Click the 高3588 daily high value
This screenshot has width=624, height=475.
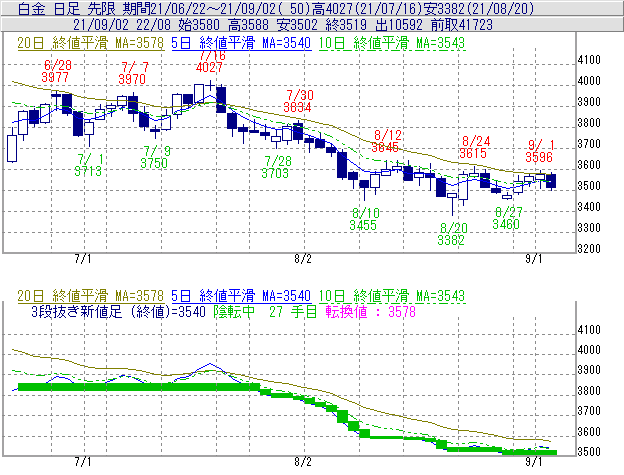click(248, 25)
